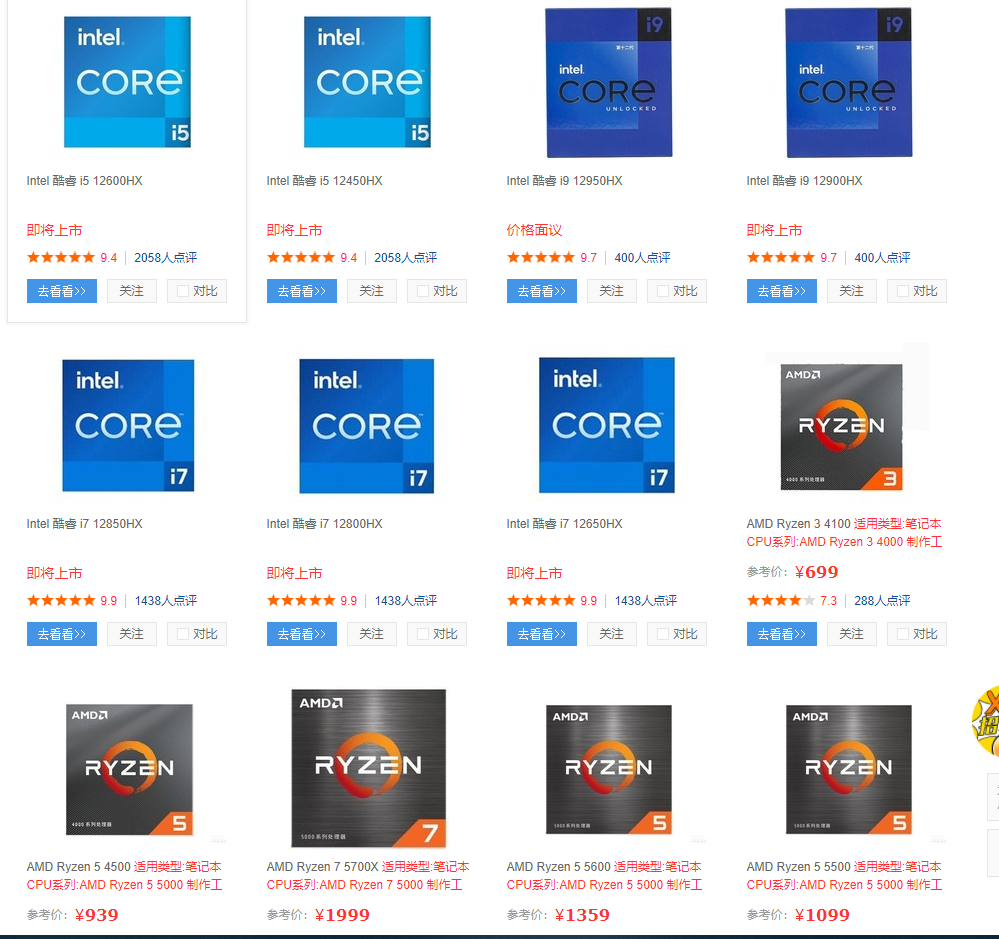Click the Intel i9 12950HX product image
999x939 pixels.
tap(608, 82)
